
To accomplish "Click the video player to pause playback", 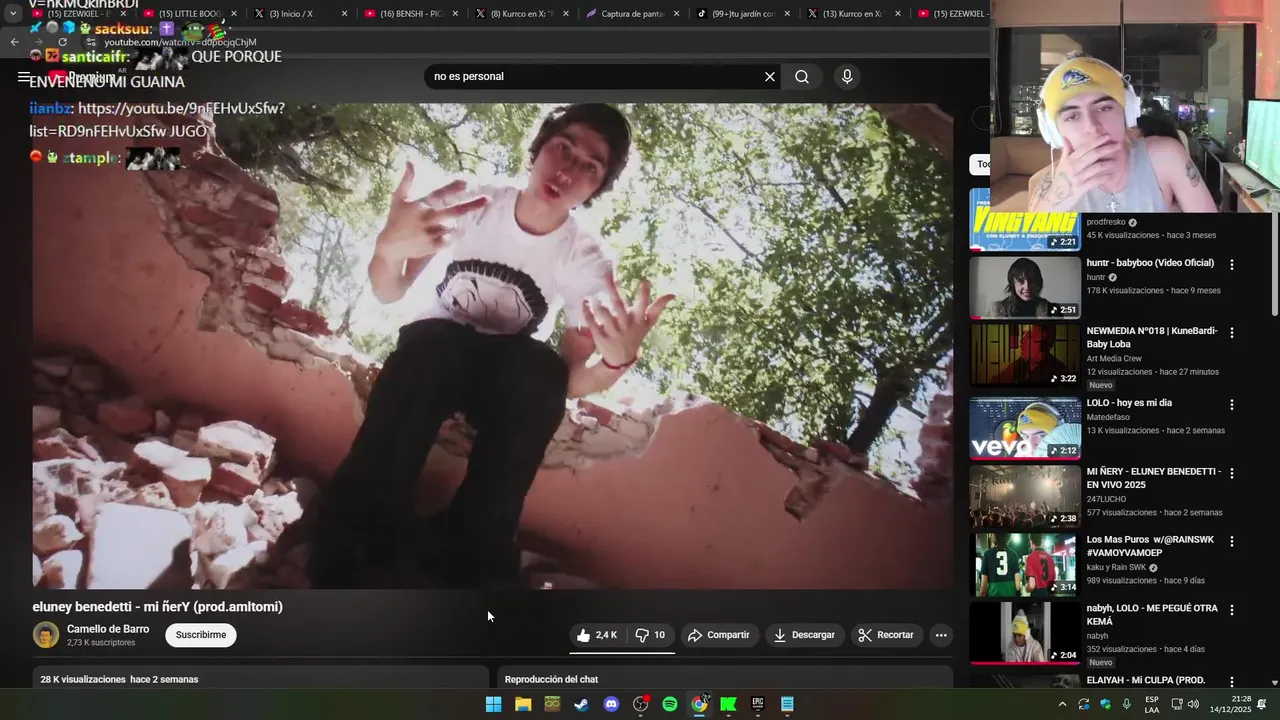I will pyautogui.click(x=492, y=346).
